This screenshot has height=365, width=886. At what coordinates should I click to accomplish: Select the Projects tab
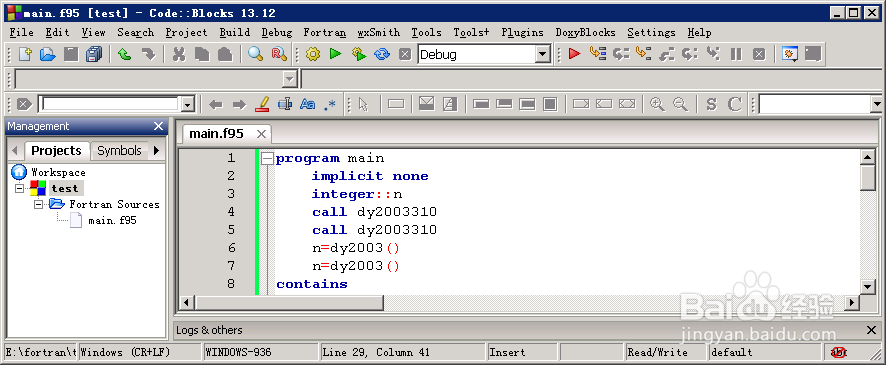[x=57, y=151]
